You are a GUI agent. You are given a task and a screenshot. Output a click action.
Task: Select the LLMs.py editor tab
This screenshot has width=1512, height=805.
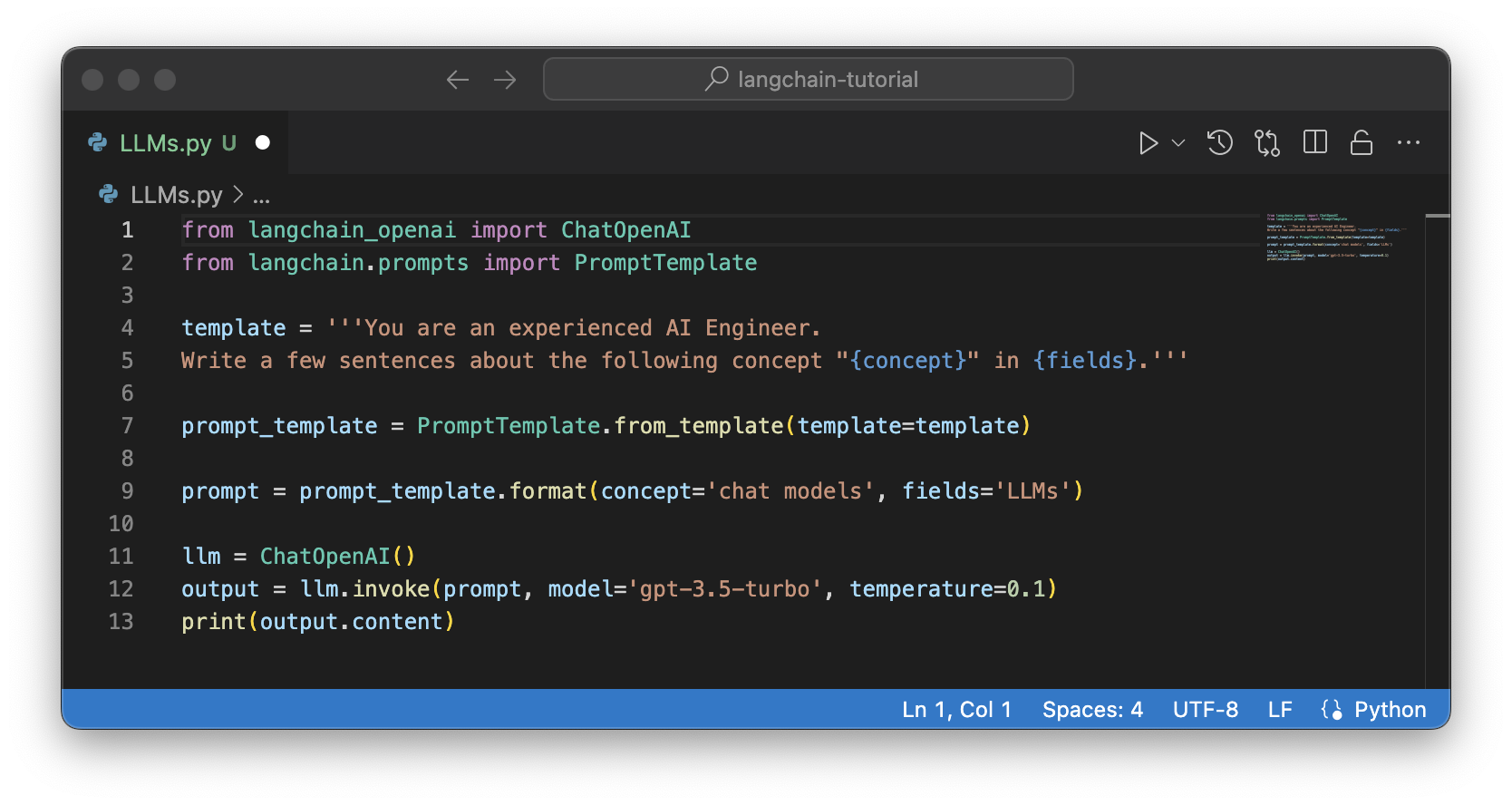[x=176, y=142]
